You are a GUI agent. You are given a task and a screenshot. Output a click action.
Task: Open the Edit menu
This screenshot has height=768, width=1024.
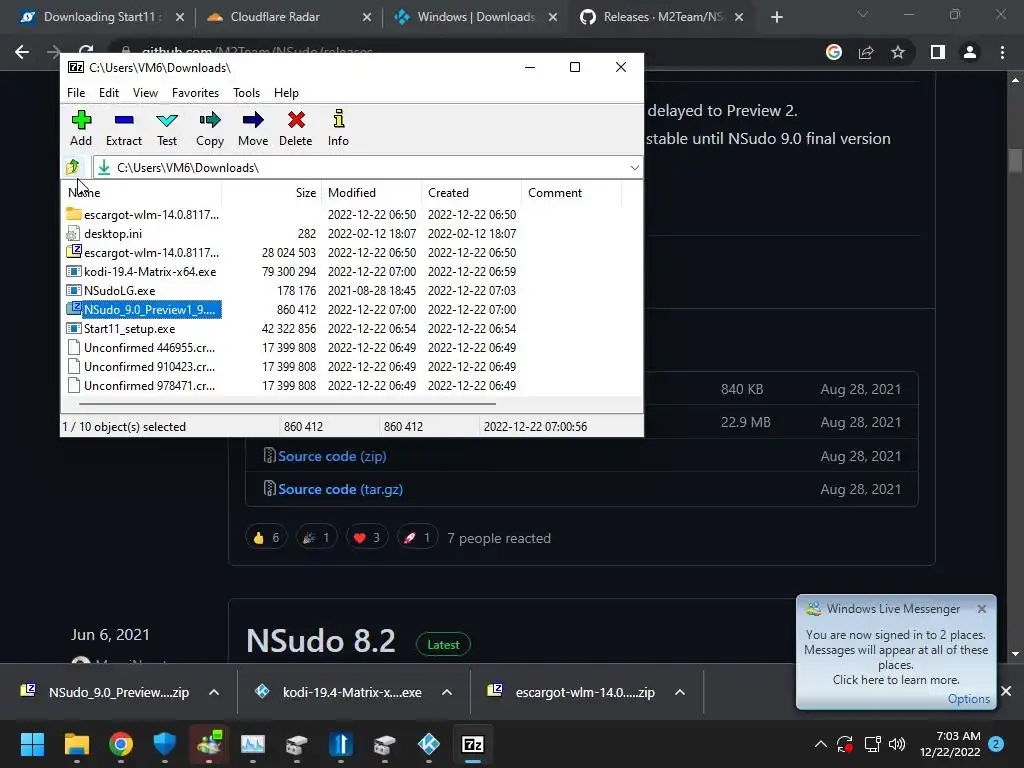(x=108, y=93)
